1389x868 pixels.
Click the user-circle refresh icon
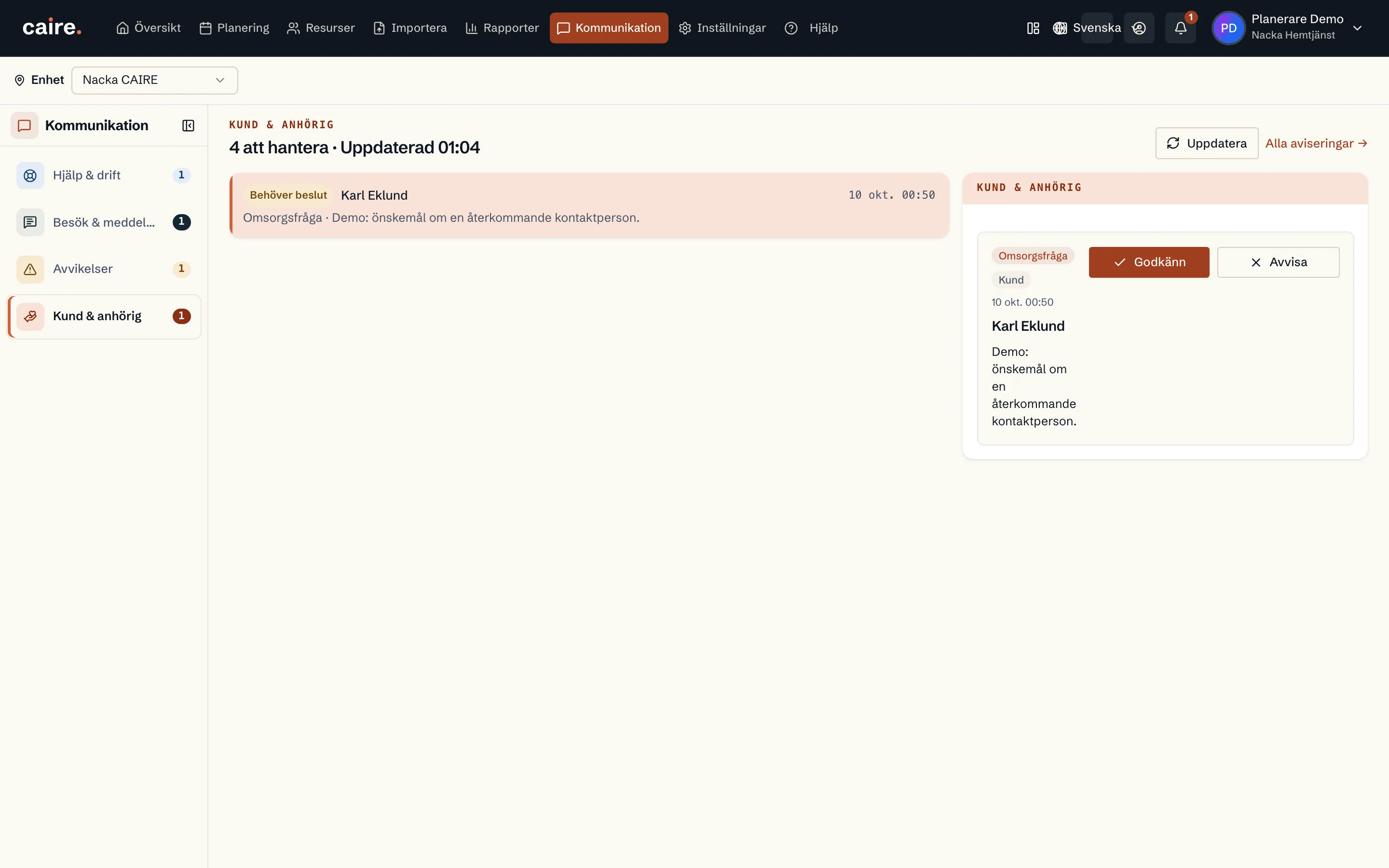click(x=1139, y=28)
